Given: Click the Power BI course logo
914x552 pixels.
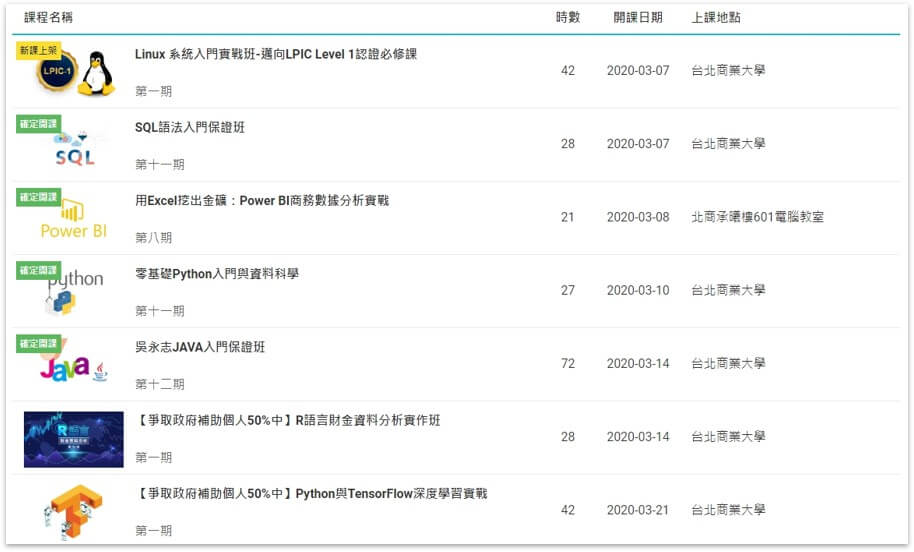Looking at the screenshot, I should pos(73,222).
